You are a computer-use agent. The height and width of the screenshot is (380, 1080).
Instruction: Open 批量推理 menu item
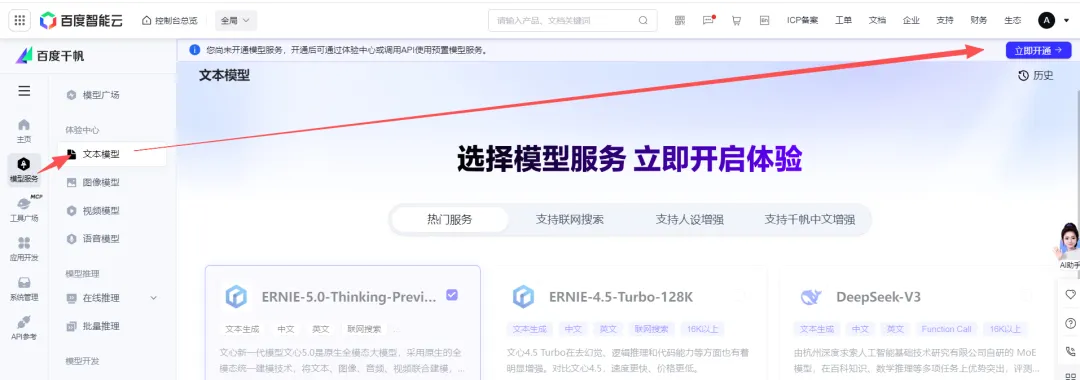[101, 326]
